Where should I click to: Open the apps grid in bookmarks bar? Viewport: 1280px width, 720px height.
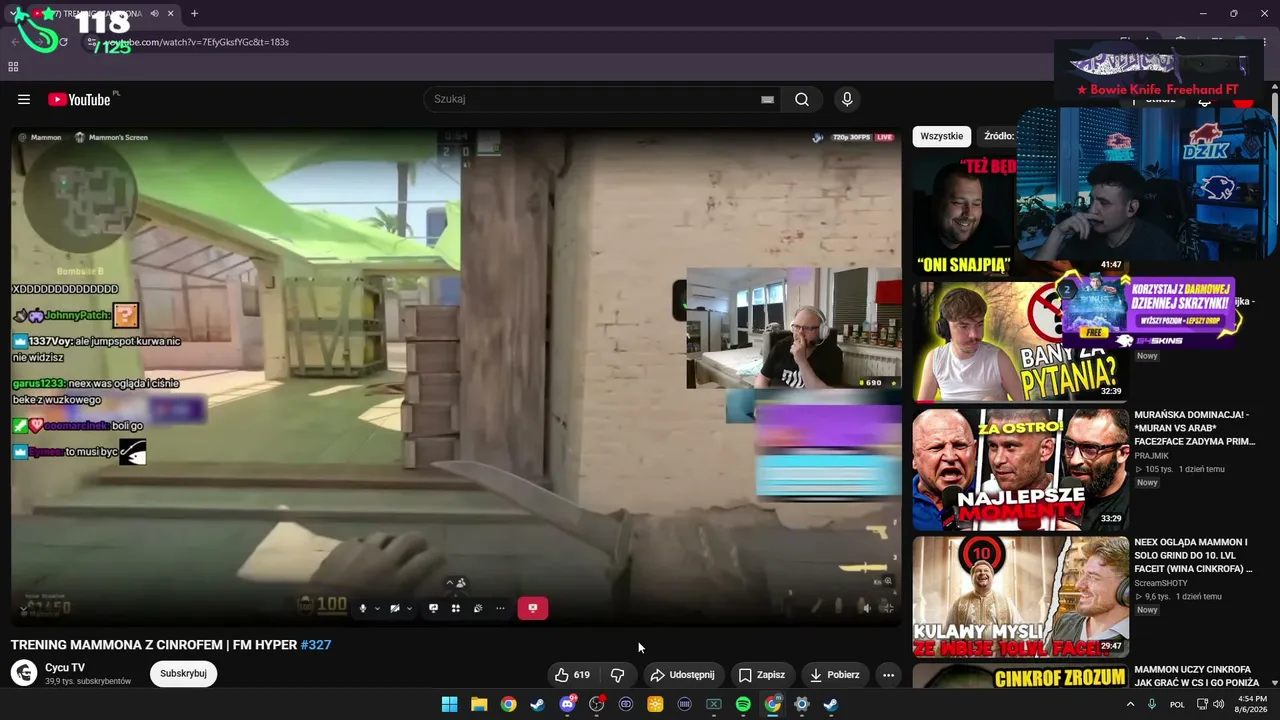tap(13, 67)
